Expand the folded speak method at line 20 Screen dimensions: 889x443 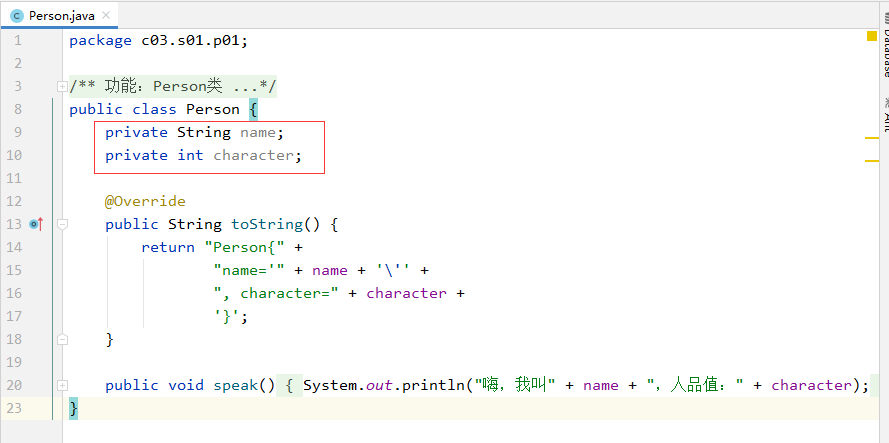(62, 386)
